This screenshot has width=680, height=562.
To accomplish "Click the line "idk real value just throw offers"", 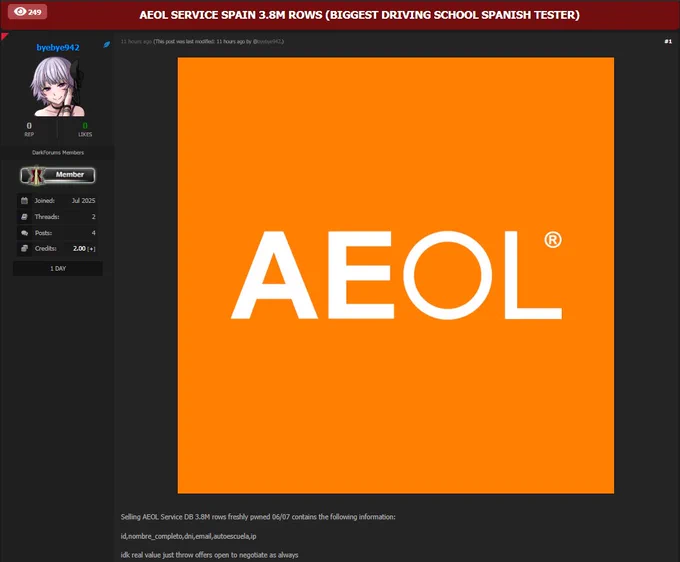I will click(x=209, y=555).
